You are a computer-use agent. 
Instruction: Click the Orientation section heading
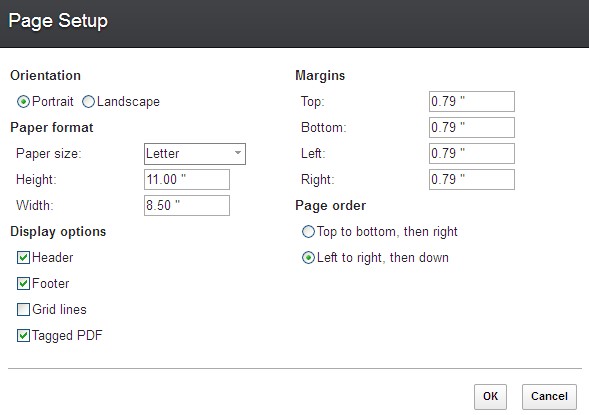(x=45, y=75)
